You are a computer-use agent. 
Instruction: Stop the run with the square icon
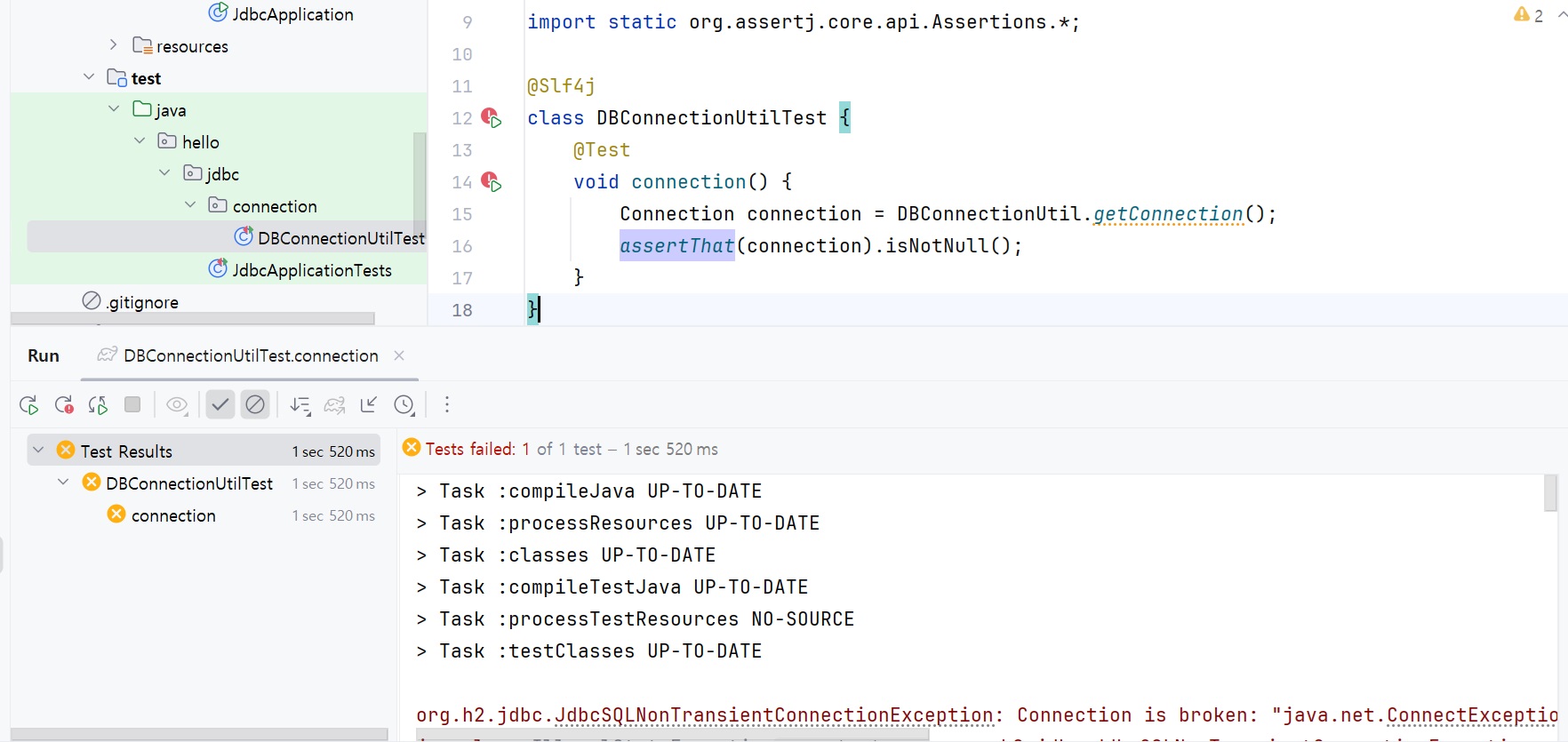coord(132,404)
